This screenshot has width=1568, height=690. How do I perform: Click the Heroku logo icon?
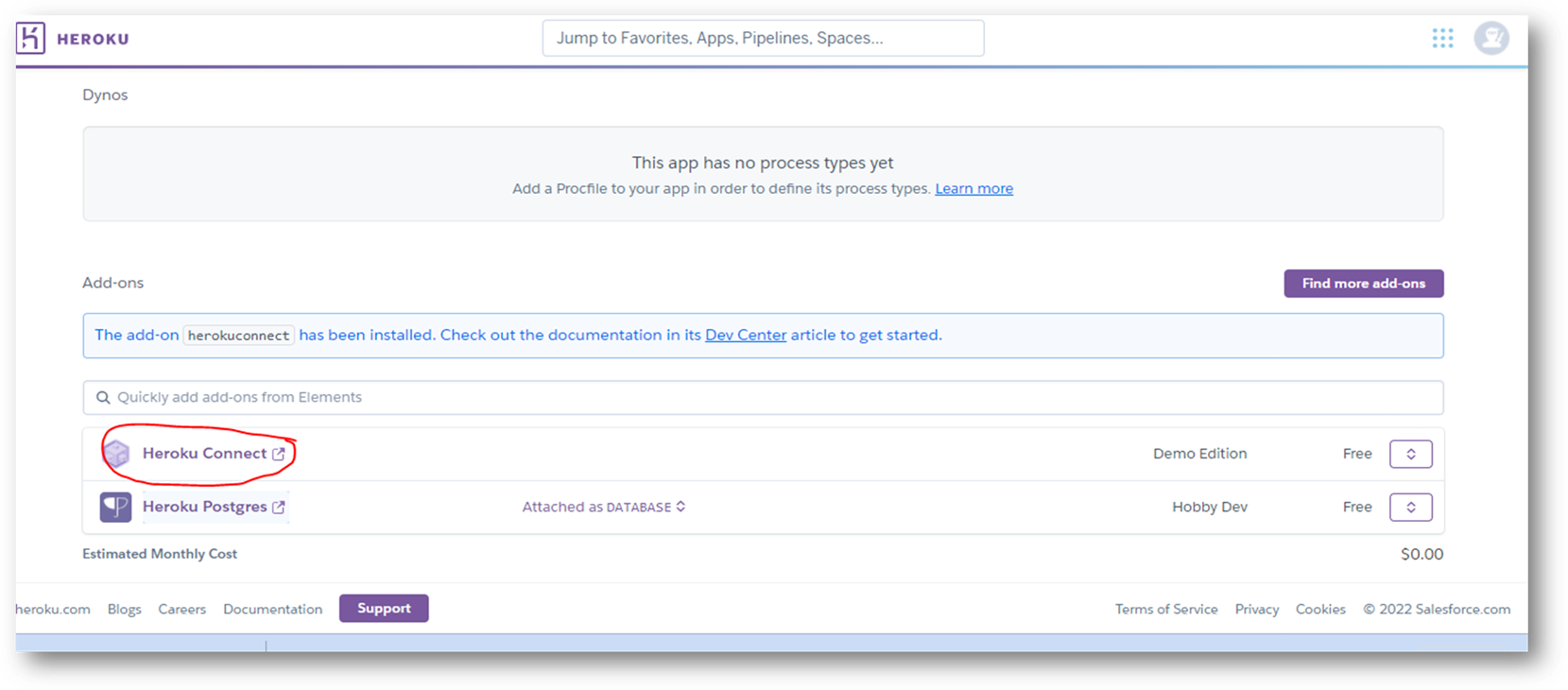pos(30,39)
